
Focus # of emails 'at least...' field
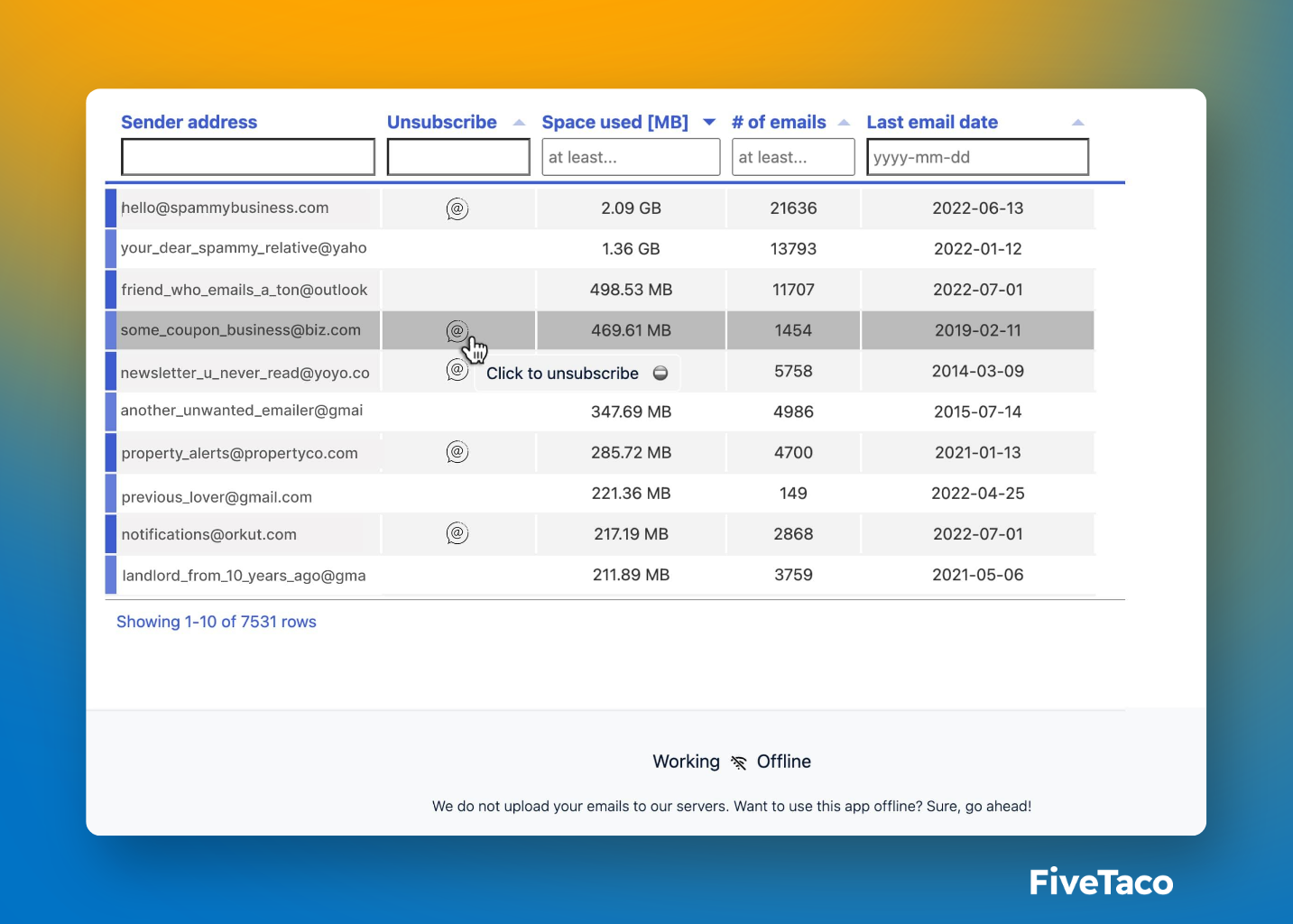tap(793, 157)
